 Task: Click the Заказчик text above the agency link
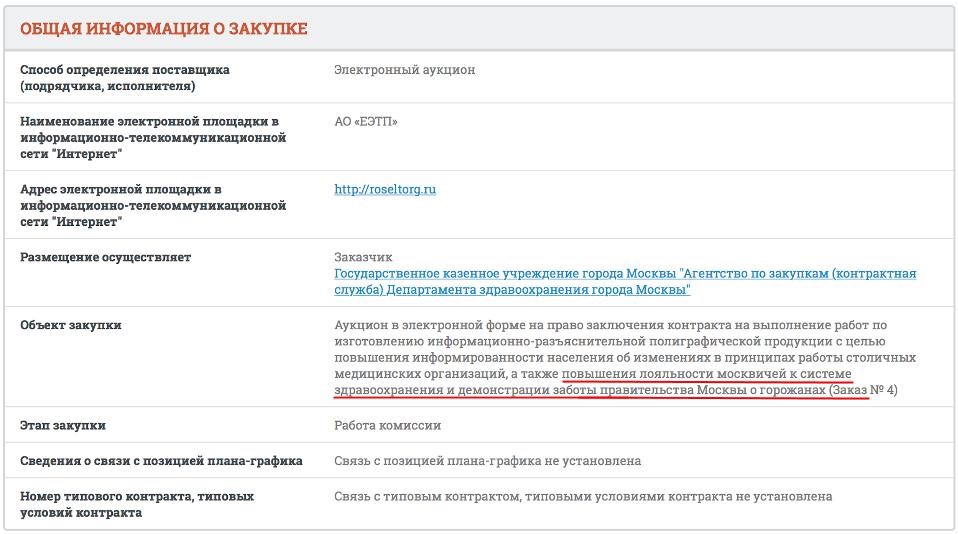pyautogui.click(x=364, y=257)
